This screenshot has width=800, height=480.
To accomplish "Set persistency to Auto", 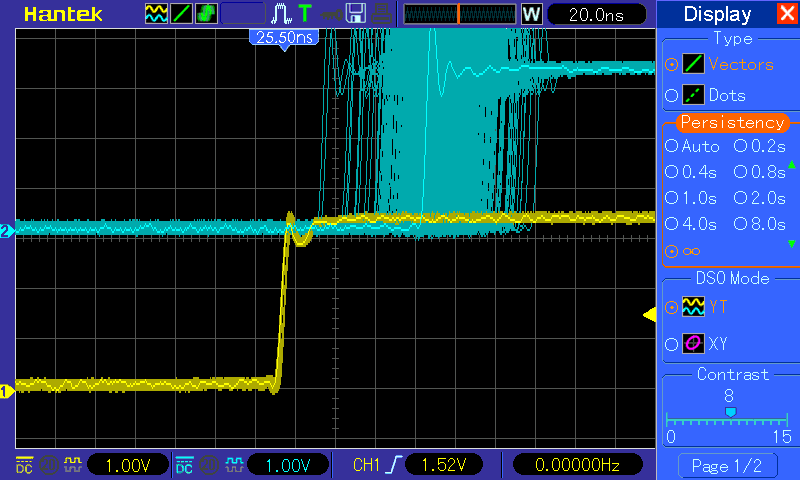I will (x=671, y=146).
